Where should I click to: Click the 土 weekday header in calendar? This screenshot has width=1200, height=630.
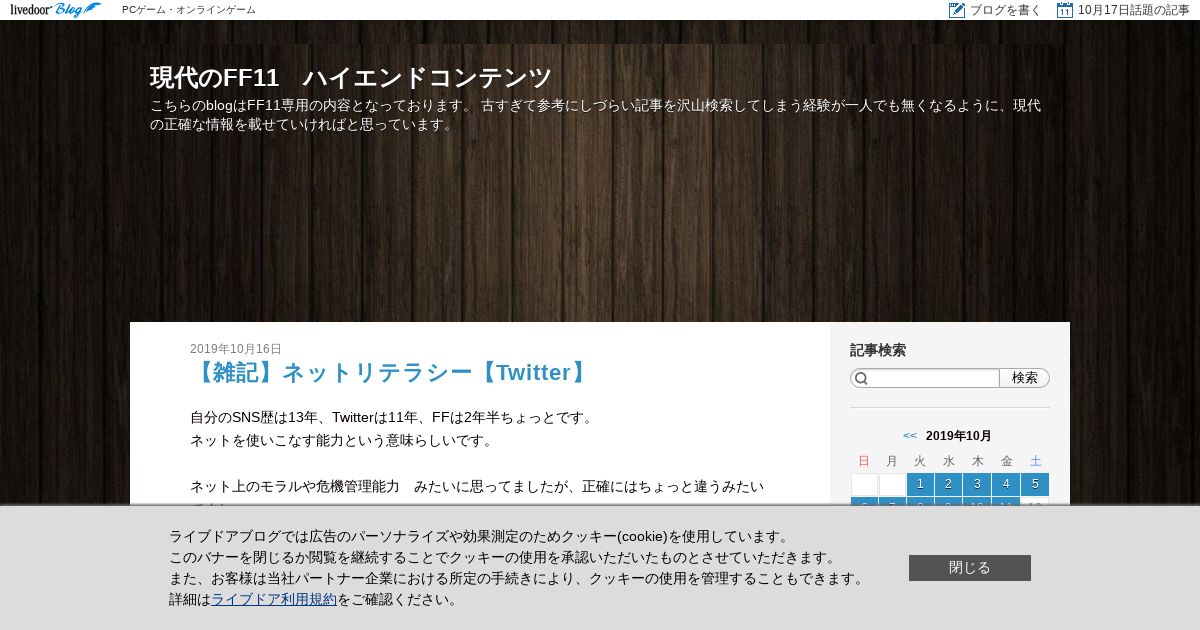[x=1035, y=461]
